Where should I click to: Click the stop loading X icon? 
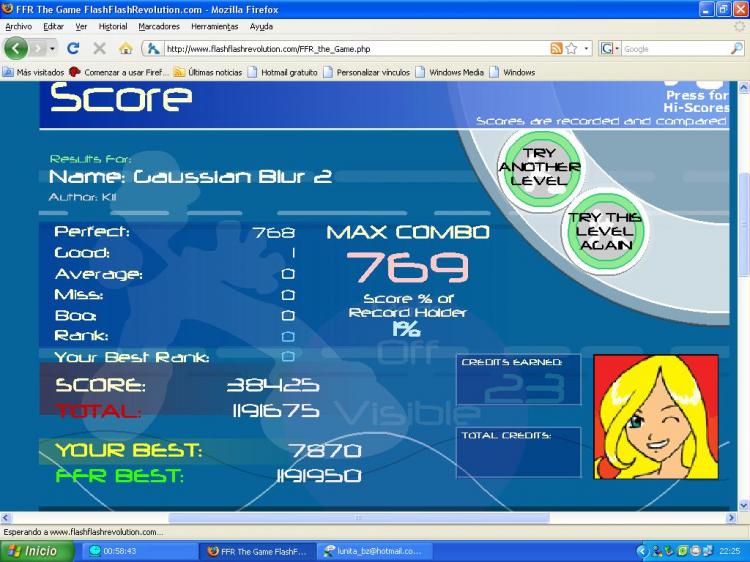point(99,48)
